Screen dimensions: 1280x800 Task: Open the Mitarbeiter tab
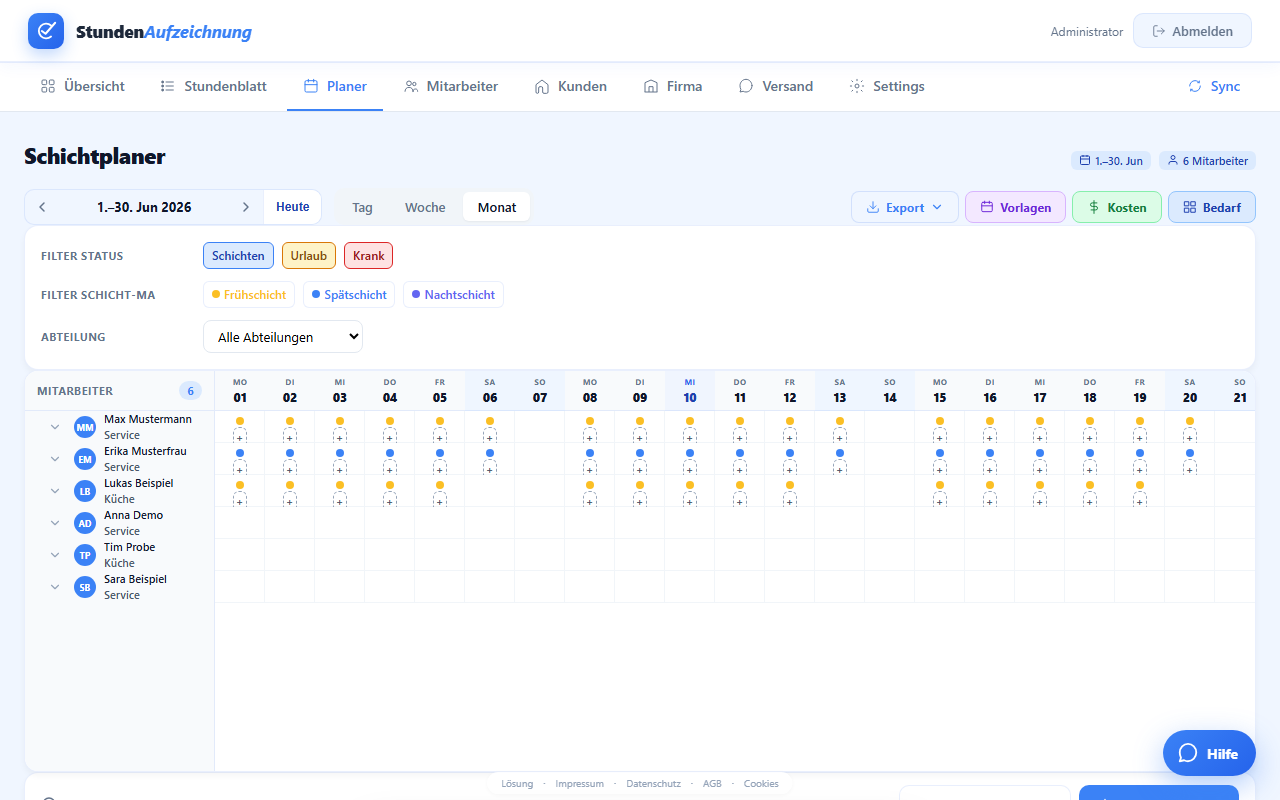pyautogui.click(x=451, y=86)
